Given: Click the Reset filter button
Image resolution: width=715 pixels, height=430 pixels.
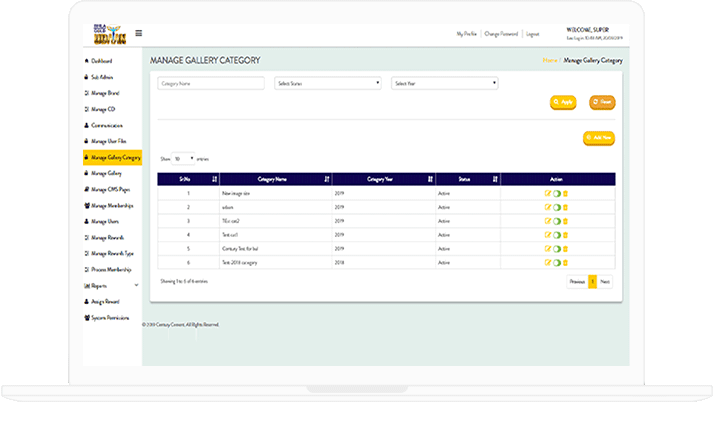Looking at the screenshot, I should coord(602,102).
